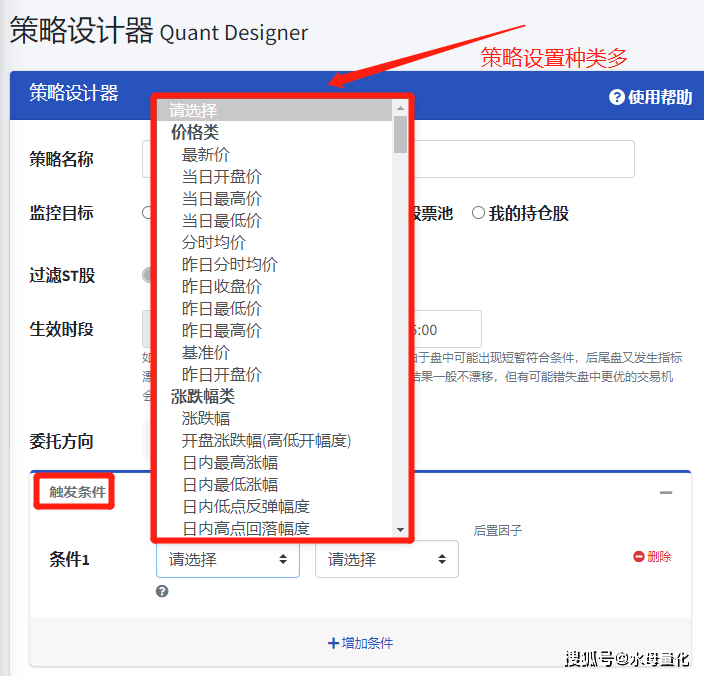Click scroll up arrow in dropdown list
This screenshot has width=704, height=676.
pyautogui.click(x=400, y=108)
